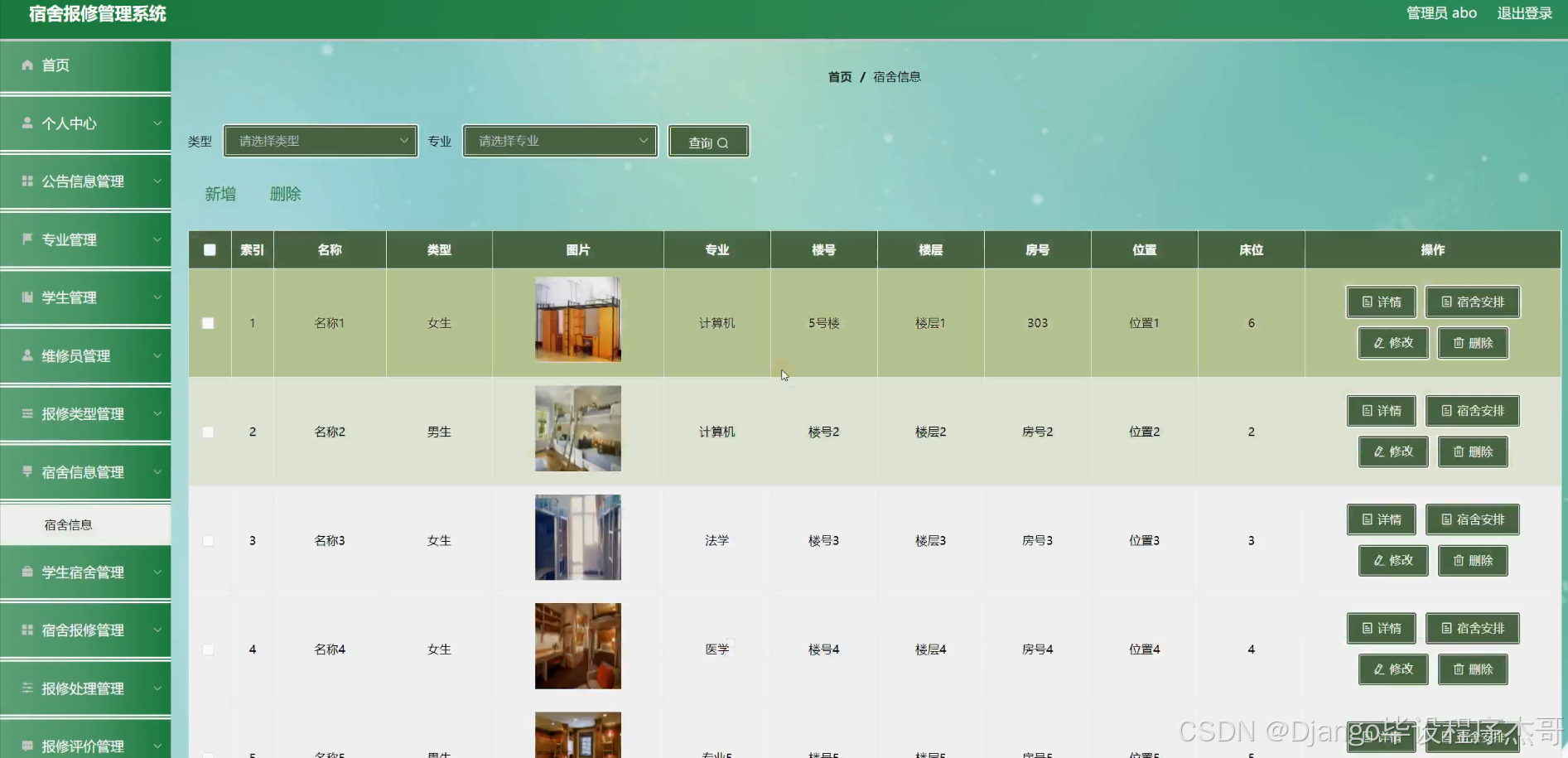Click the 303 room number cell

pos(1037,323)
